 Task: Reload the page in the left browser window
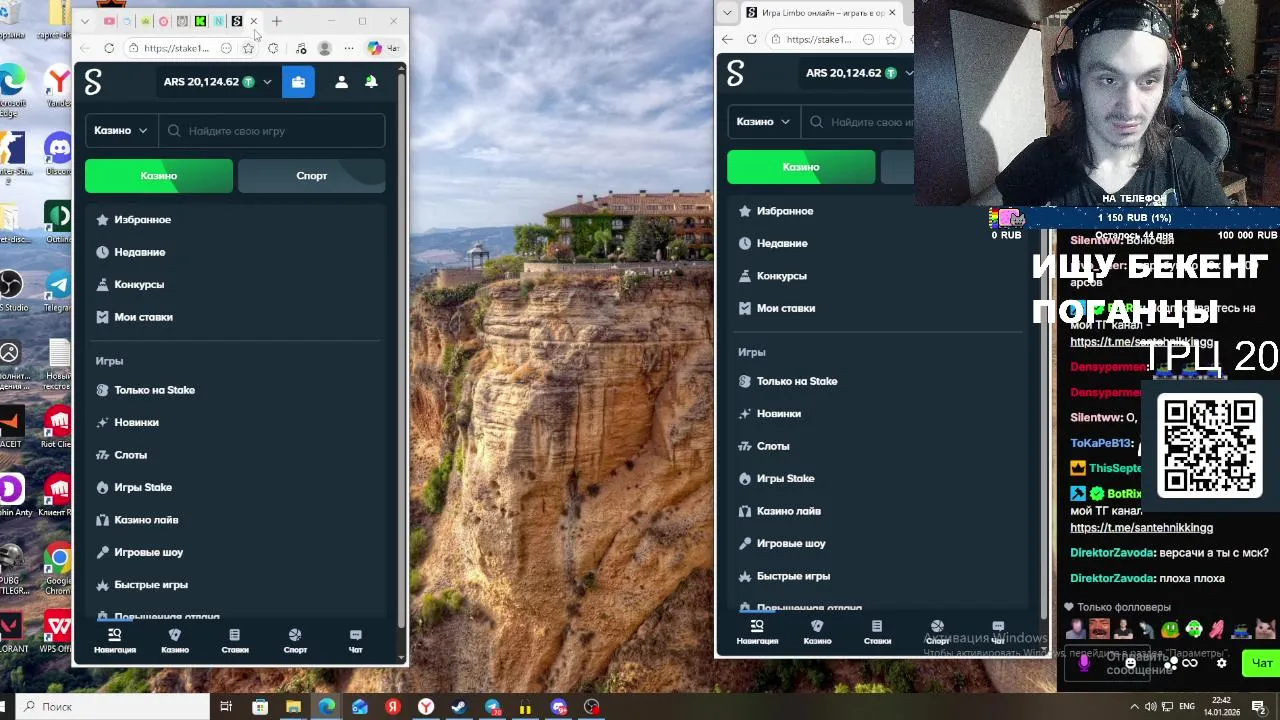point(109,48)
